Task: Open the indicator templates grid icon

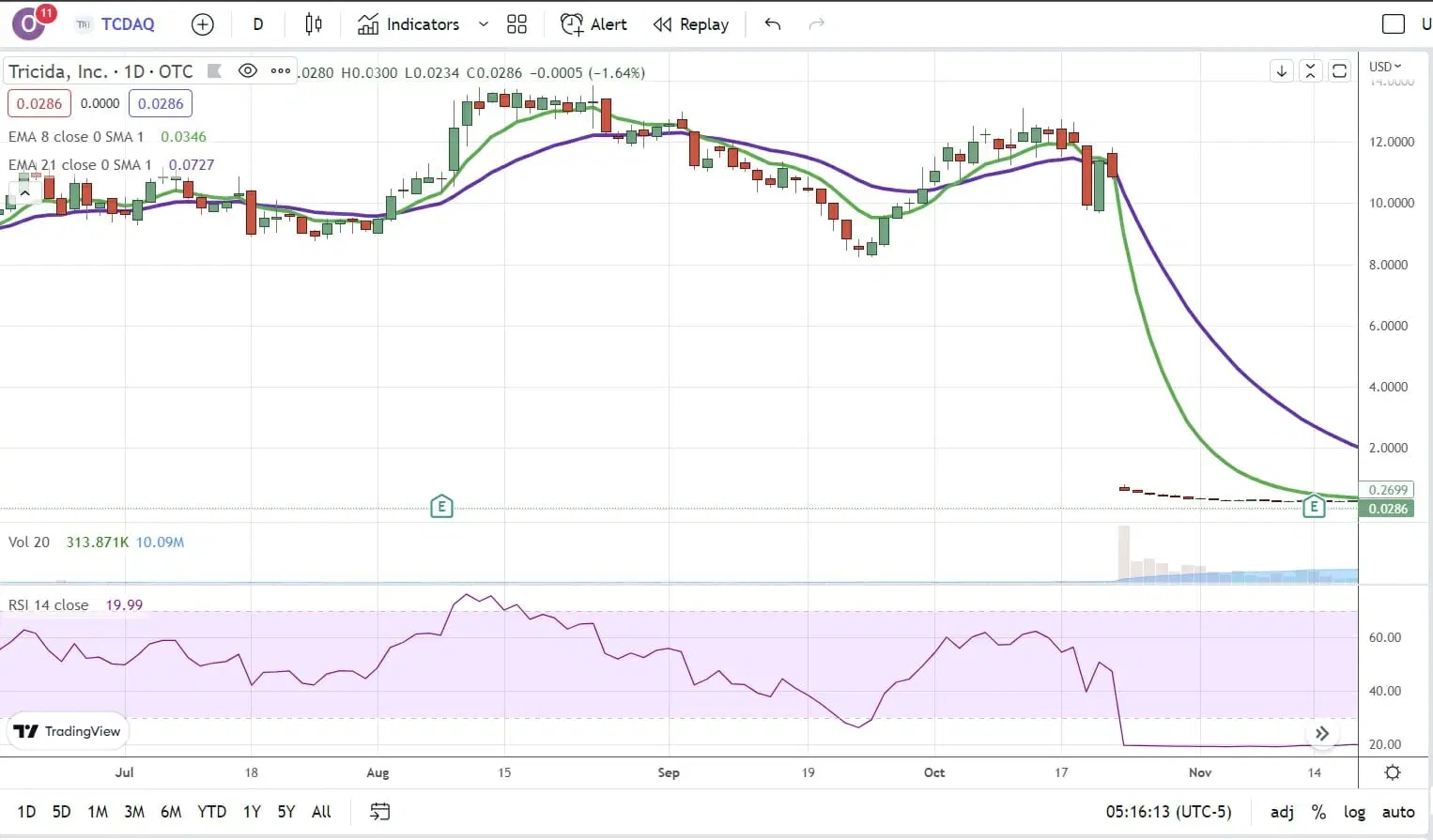Action: 516,24
